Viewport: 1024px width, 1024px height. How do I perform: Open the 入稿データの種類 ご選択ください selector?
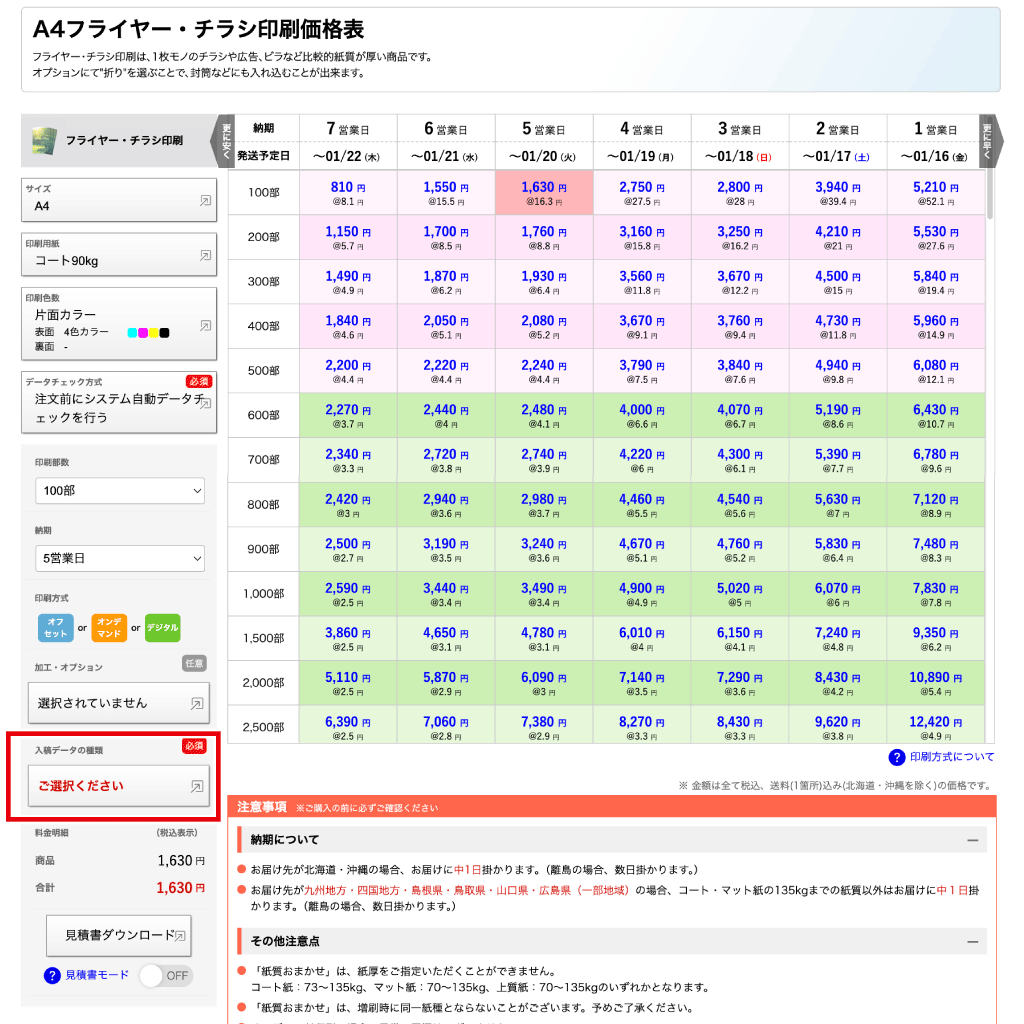(119, 786)
